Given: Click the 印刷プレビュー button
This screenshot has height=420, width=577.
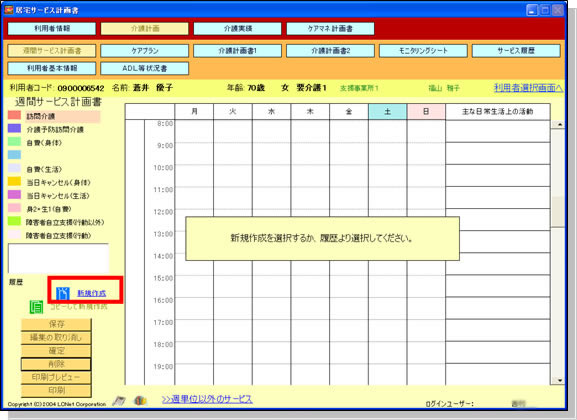Looking at the screenshot, I should [56, 377].
